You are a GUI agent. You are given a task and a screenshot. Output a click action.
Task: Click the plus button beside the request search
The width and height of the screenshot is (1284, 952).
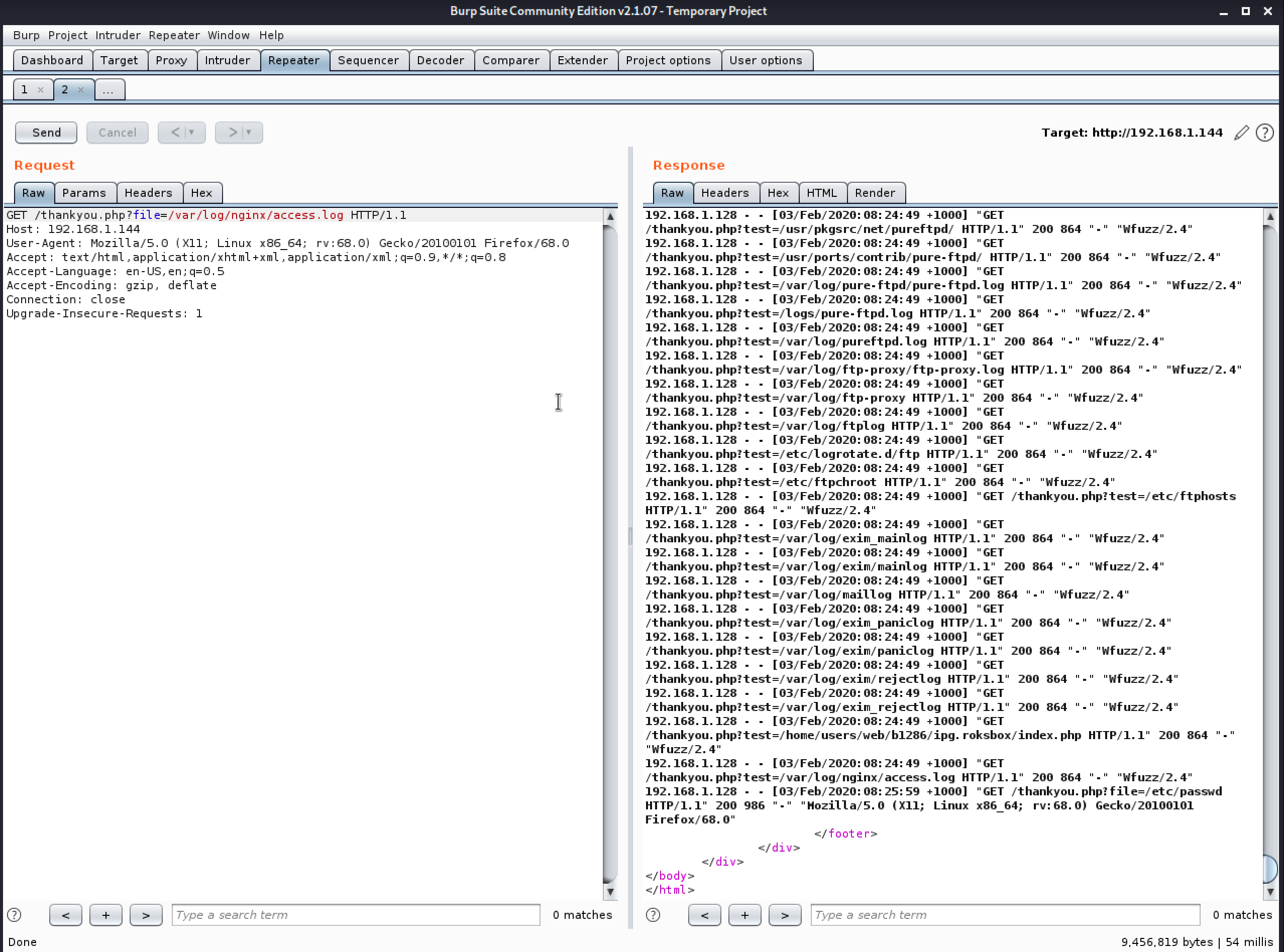tap(105, 914)
